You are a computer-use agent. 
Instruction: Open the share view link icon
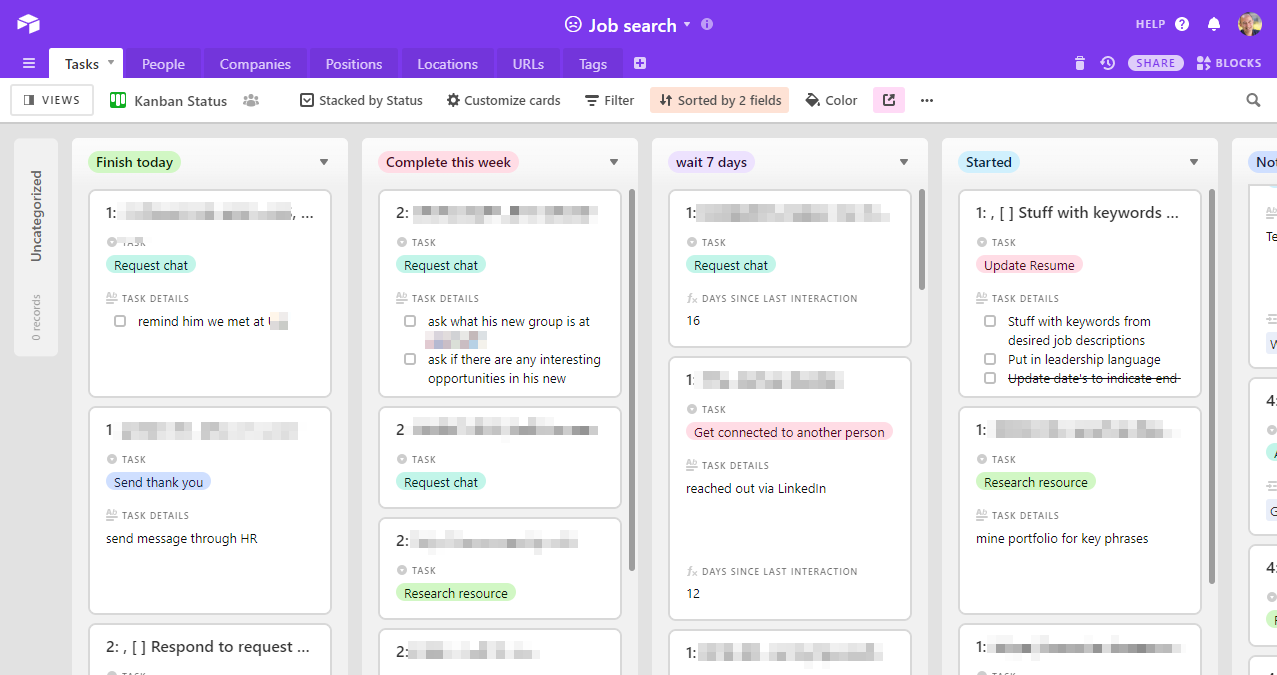click(x=888, y=100)
